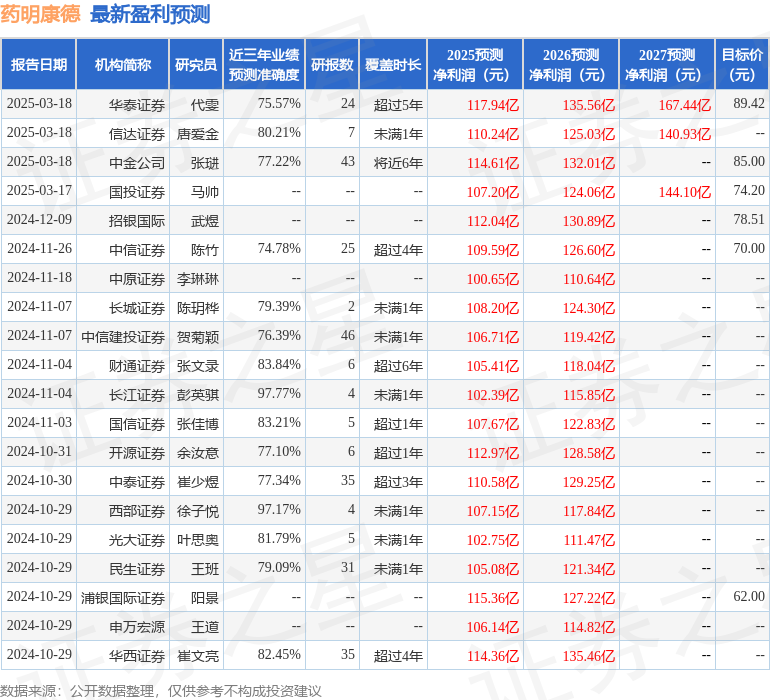Click analyst name 张琎
This screenshot has width=770, height=700.
205,163
